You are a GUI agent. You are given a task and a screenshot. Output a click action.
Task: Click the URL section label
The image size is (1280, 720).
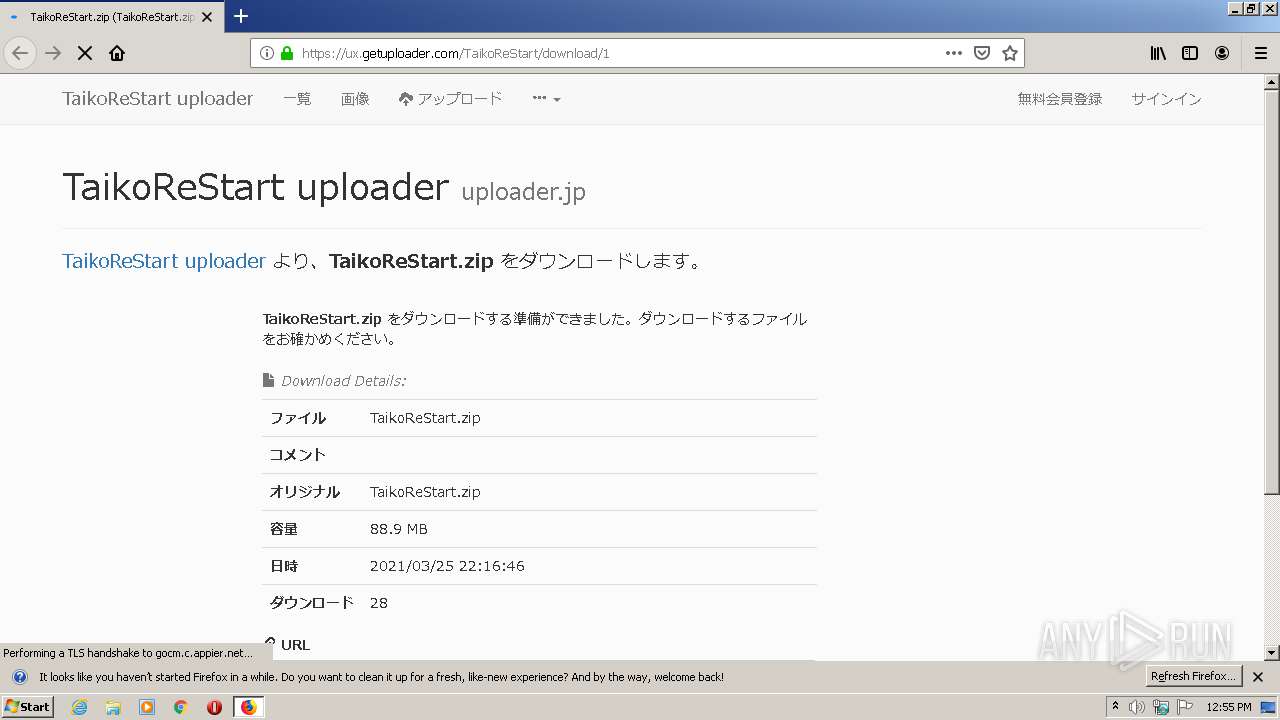(295, 645)
